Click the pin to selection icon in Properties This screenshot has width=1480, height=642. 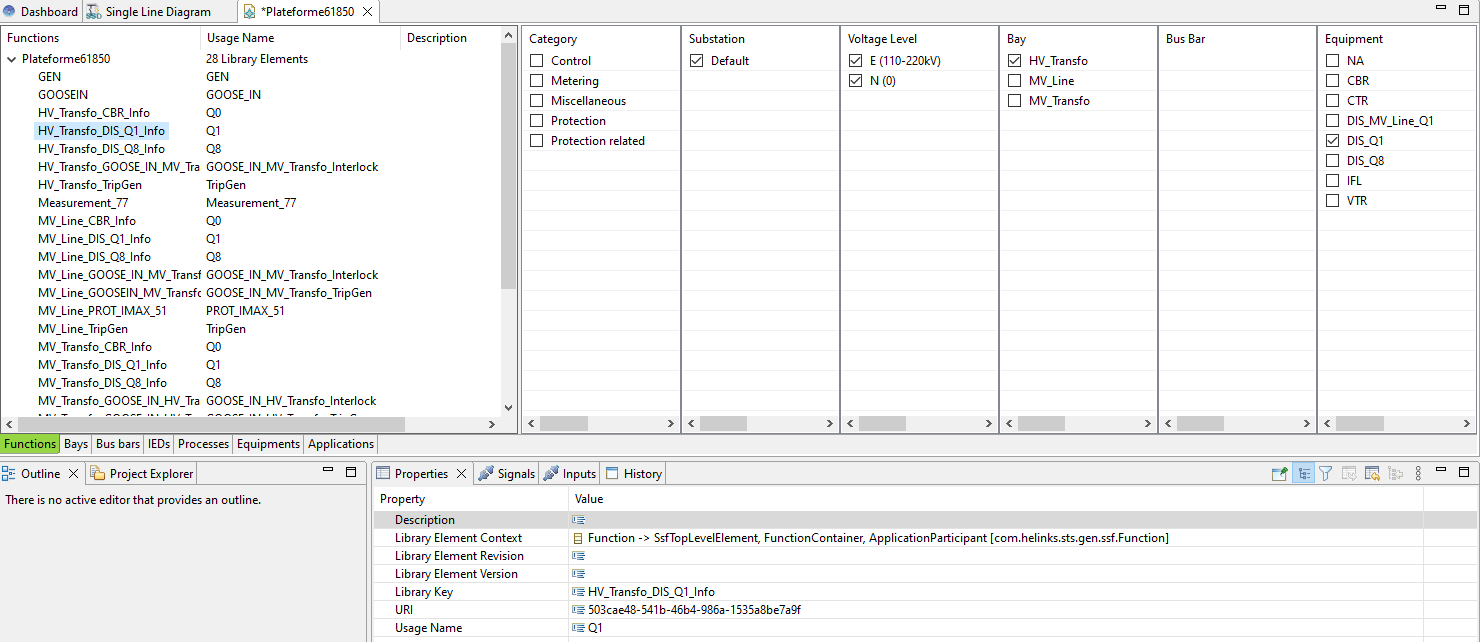tap(1279, 473)
